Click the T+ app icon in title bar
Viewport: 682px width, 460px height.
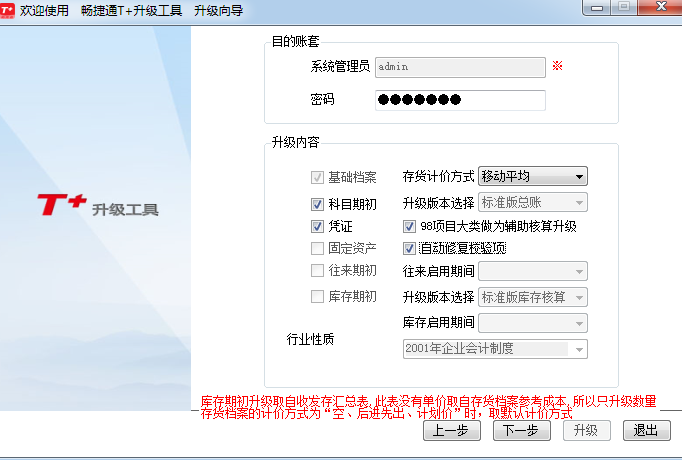pyautogui.click(x=7, y=10)
